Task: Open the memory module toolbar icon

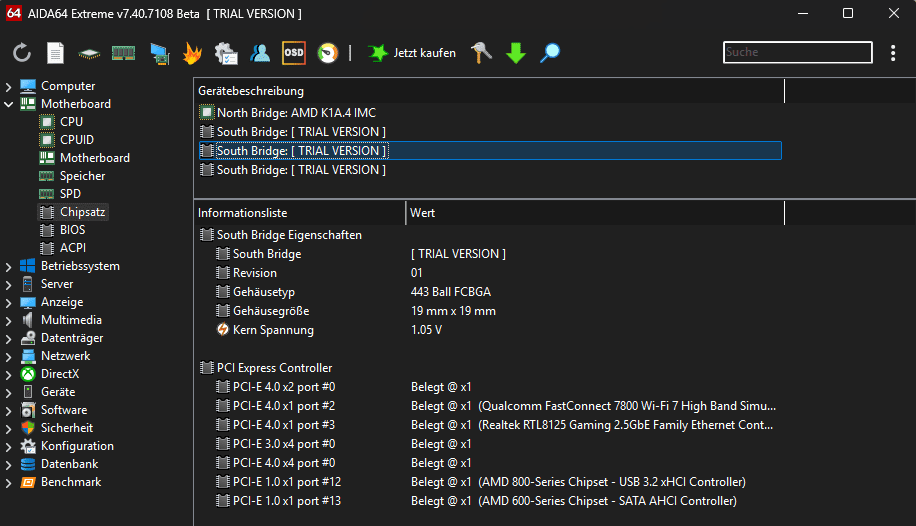Action: pos(123,53)
